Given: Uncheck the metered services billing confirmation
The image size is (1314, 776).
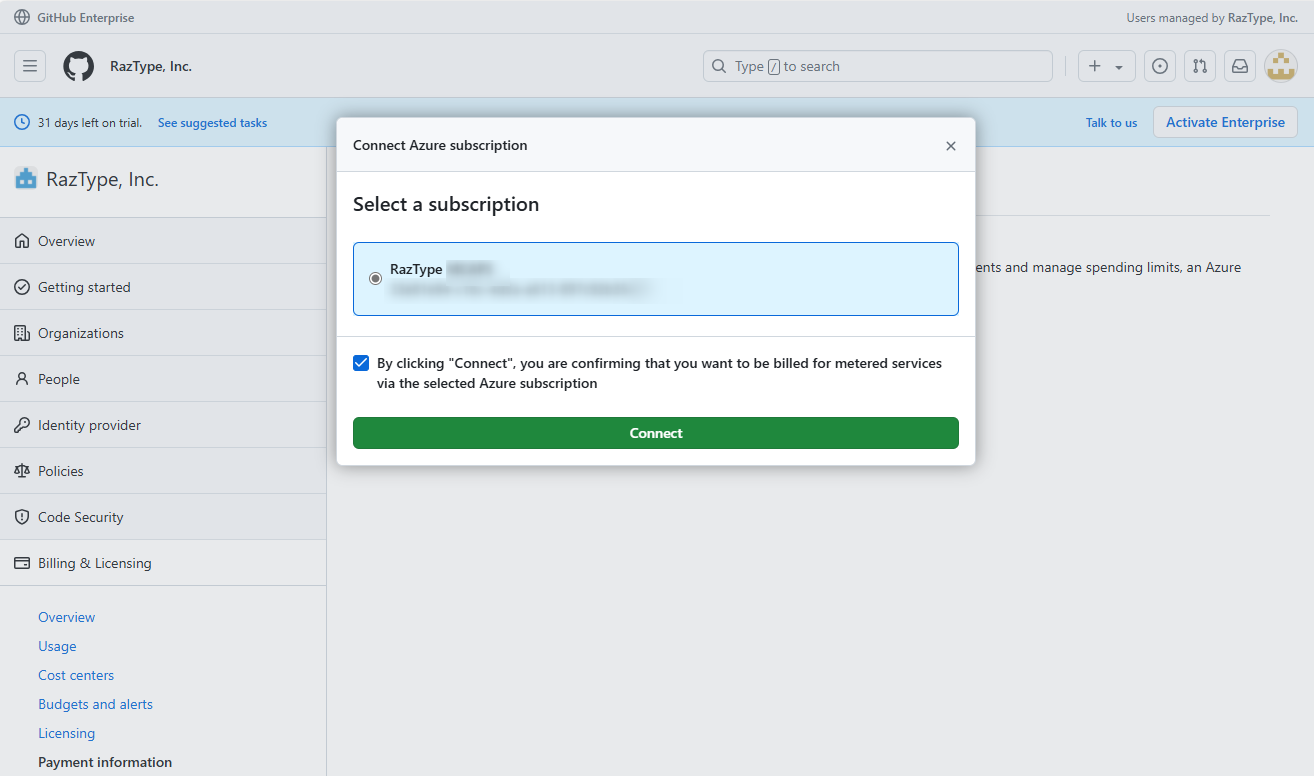Looking at the screenshot, I should point(361,362).
